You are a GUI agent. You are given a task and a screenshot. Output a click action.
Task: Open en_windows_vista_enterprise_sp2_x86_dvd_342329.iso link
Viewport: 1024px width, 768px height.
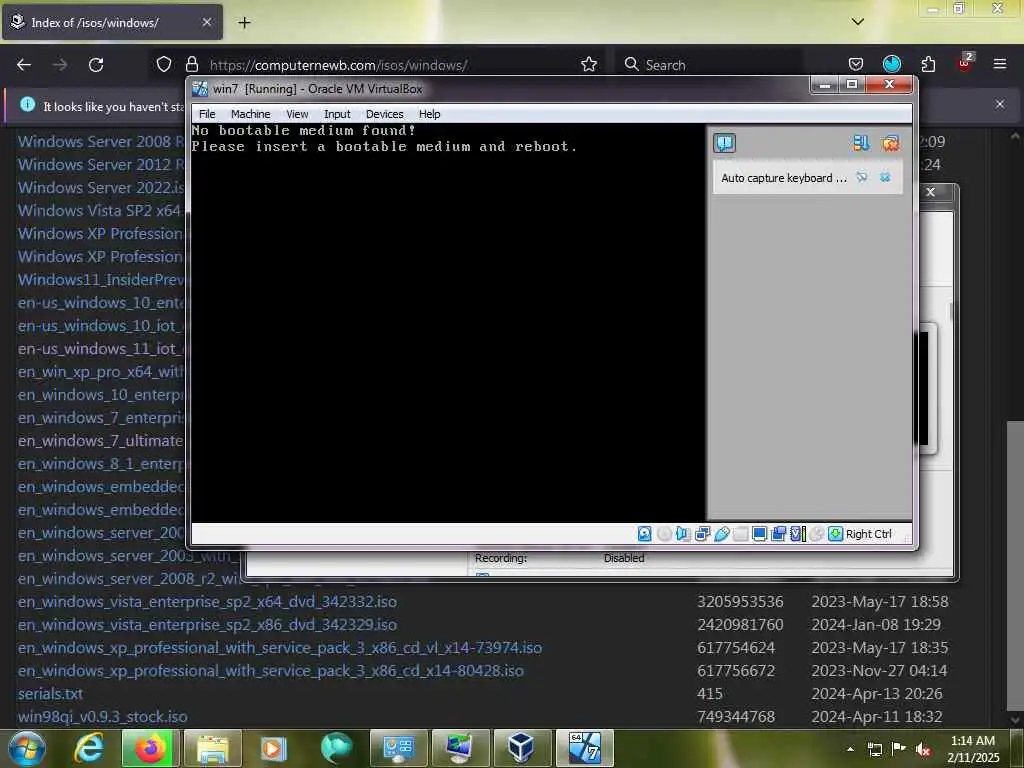coord(207,624)
